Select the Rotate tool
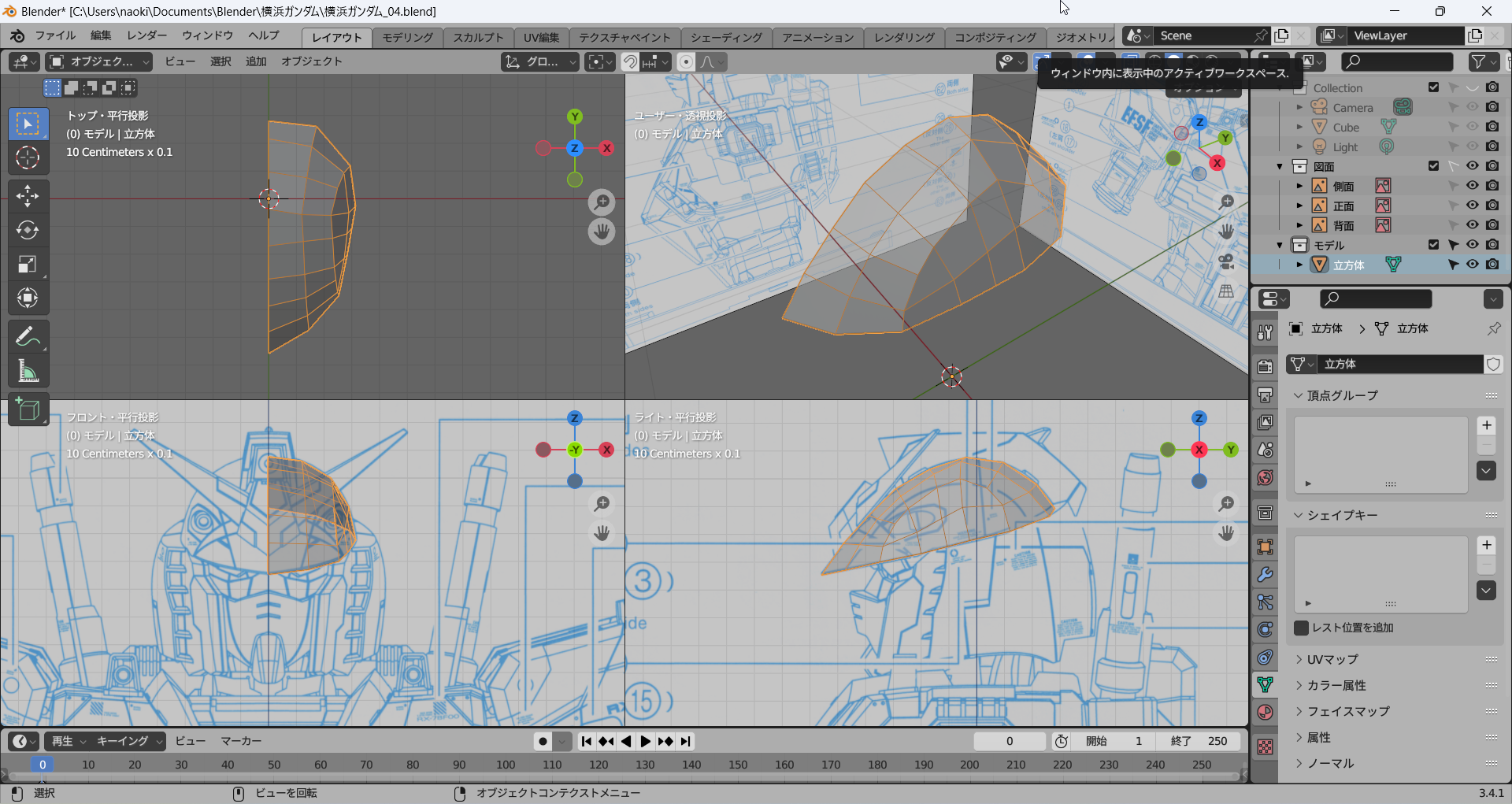 pos(28,230)
